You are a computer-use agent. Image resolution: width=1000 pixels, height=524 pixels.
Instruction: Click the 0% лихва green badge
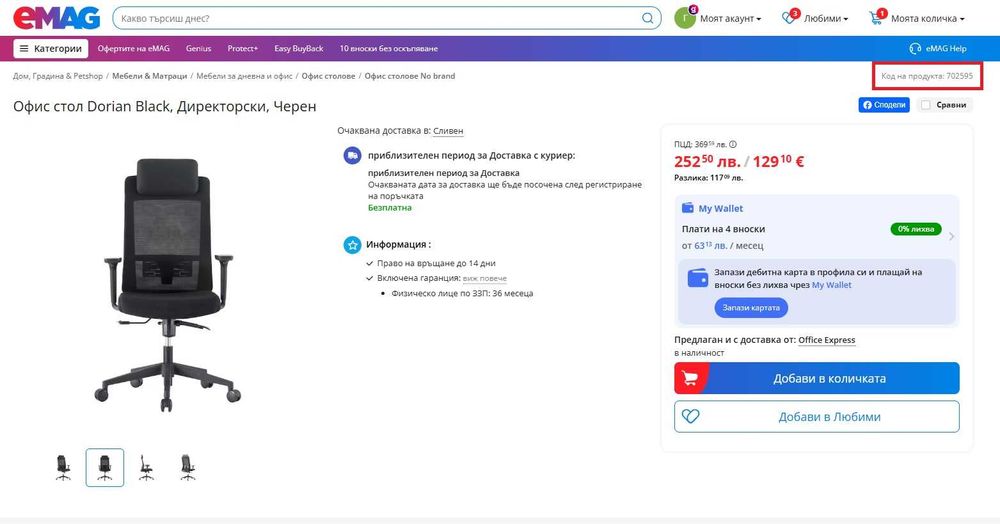916,229
